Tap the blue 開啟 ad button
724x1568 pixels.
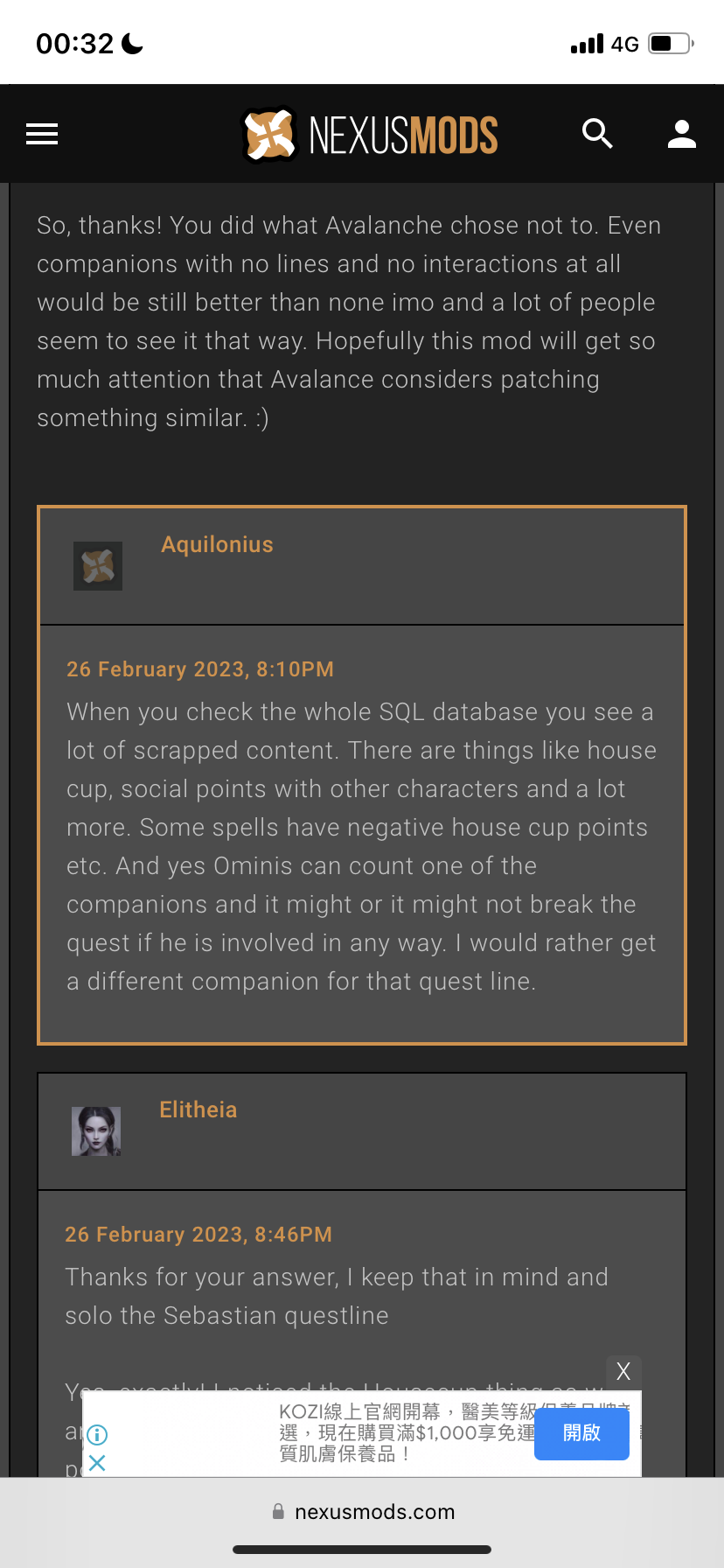[x=581, y=1433]
